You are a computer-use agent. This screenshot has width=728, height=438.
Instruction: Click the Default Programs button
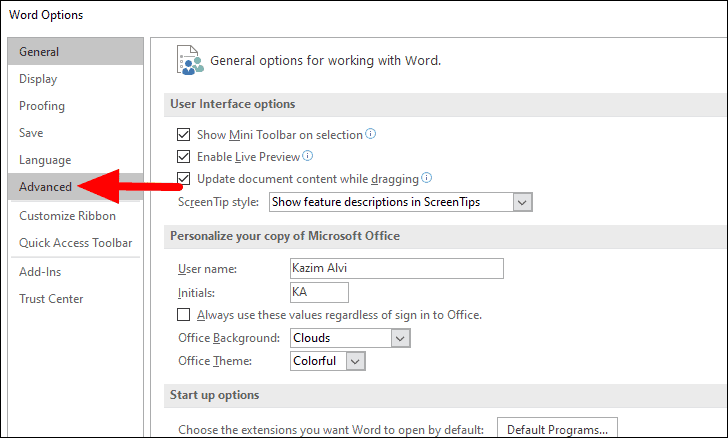point(557,429)
